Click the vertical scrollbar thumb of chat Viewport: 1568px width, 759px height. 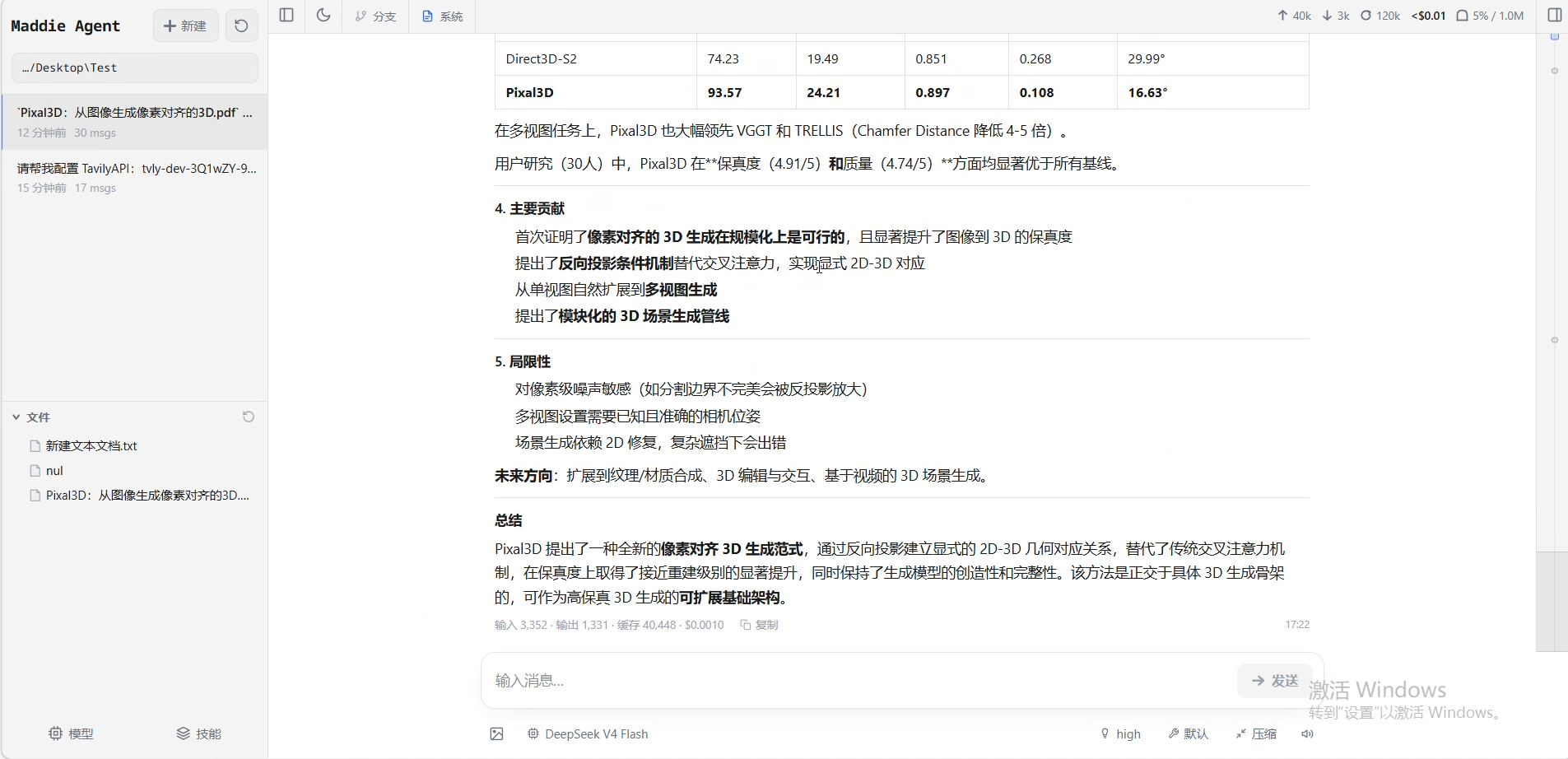click(1552, 601)
